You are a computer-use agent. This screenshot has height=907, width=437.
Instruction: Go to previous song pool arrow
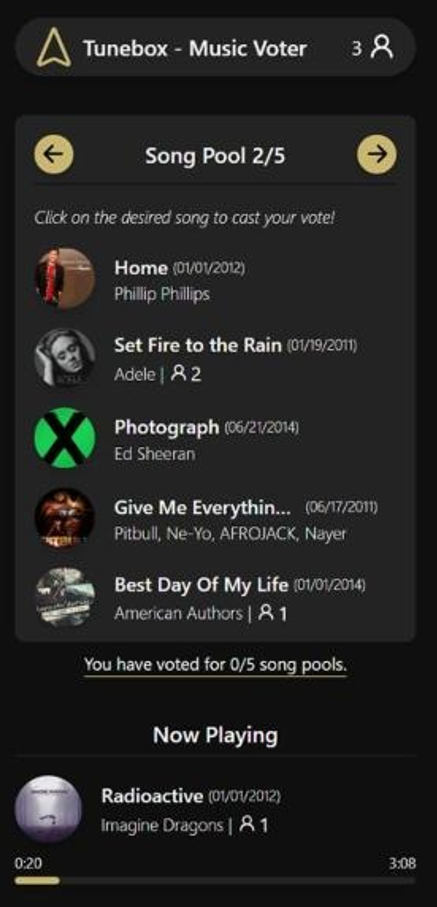tap(54, 154)
